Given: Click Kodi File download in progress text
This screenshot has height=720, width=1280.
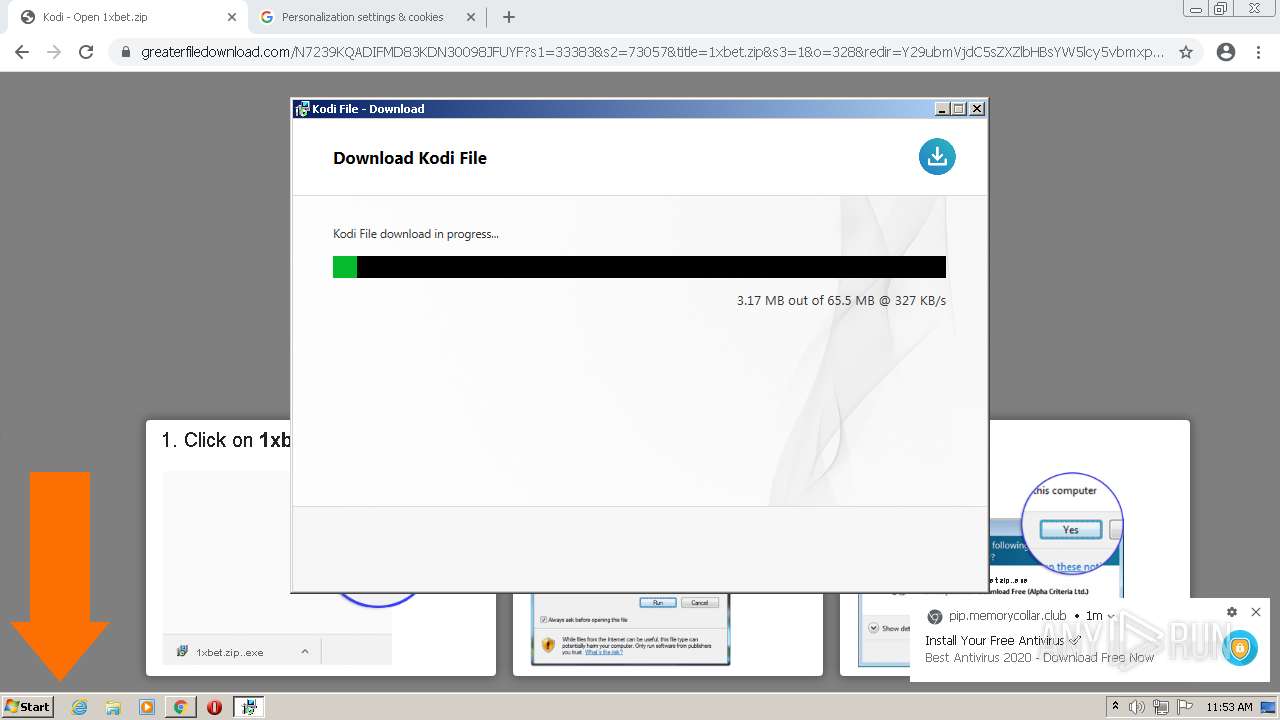Looking at the screenshot, I should (x=416, y=234).
